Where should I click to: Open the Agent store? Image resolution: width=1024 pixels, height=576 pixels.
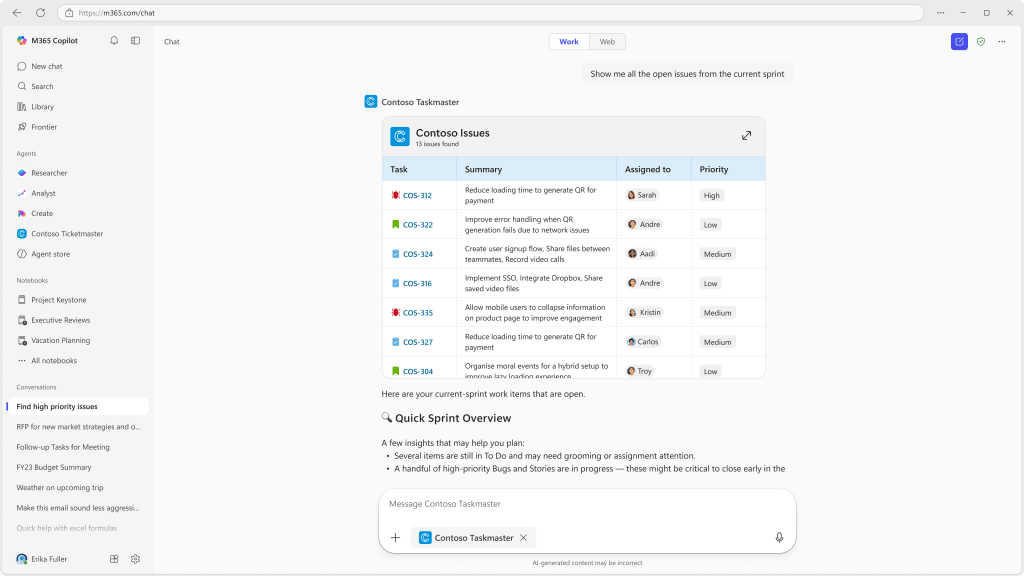click(x=50, y=254)
